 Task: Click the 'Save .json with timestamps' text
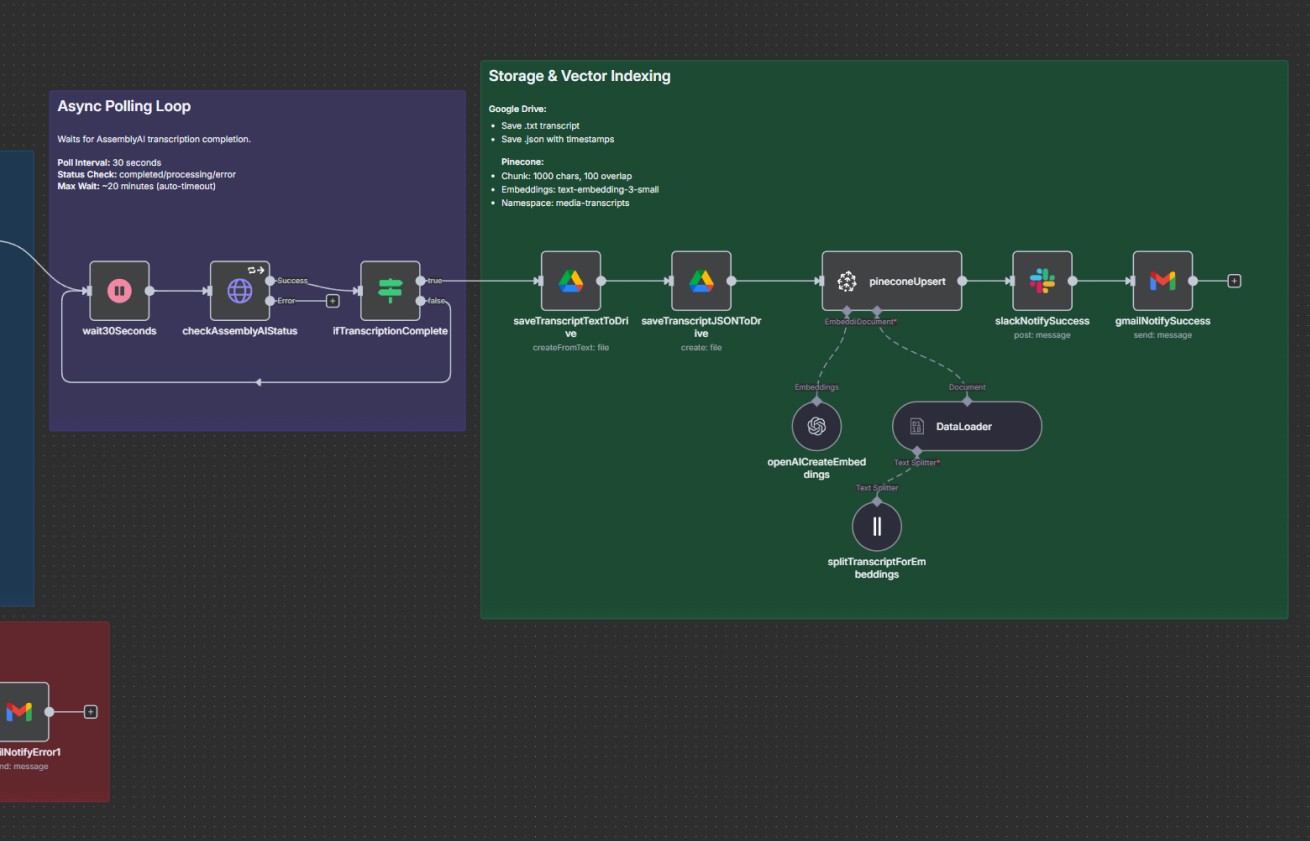[x=557, y=139]
